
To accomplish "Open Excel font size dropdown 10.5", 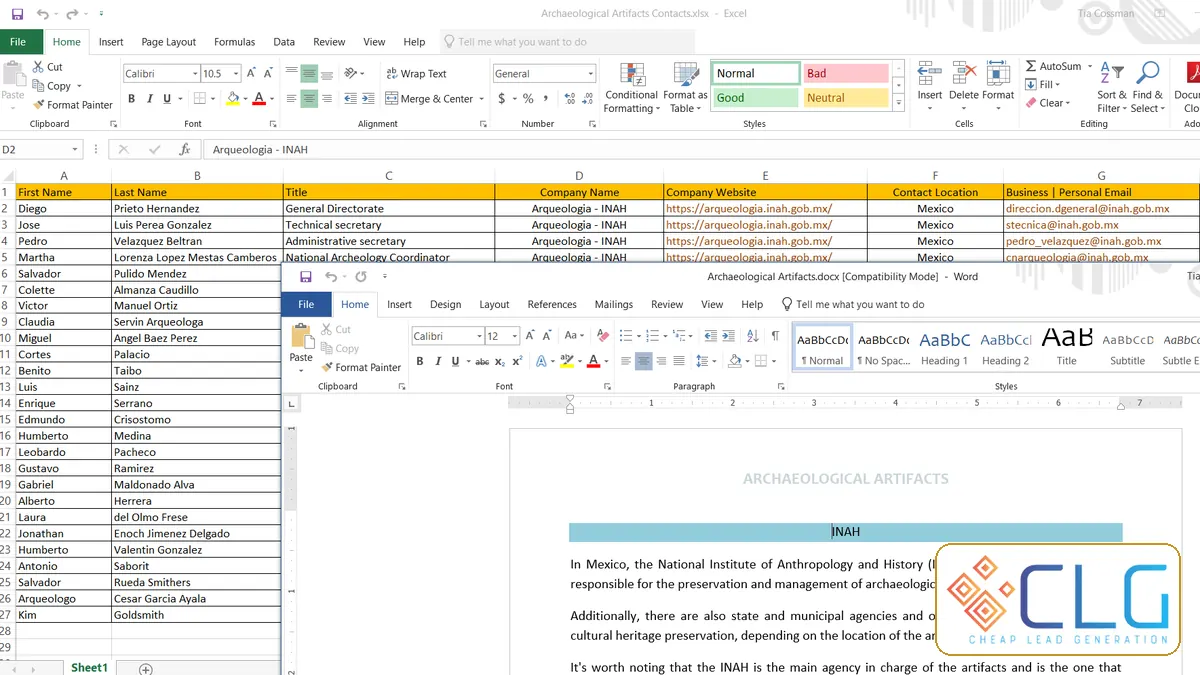I will click(236, 74).
